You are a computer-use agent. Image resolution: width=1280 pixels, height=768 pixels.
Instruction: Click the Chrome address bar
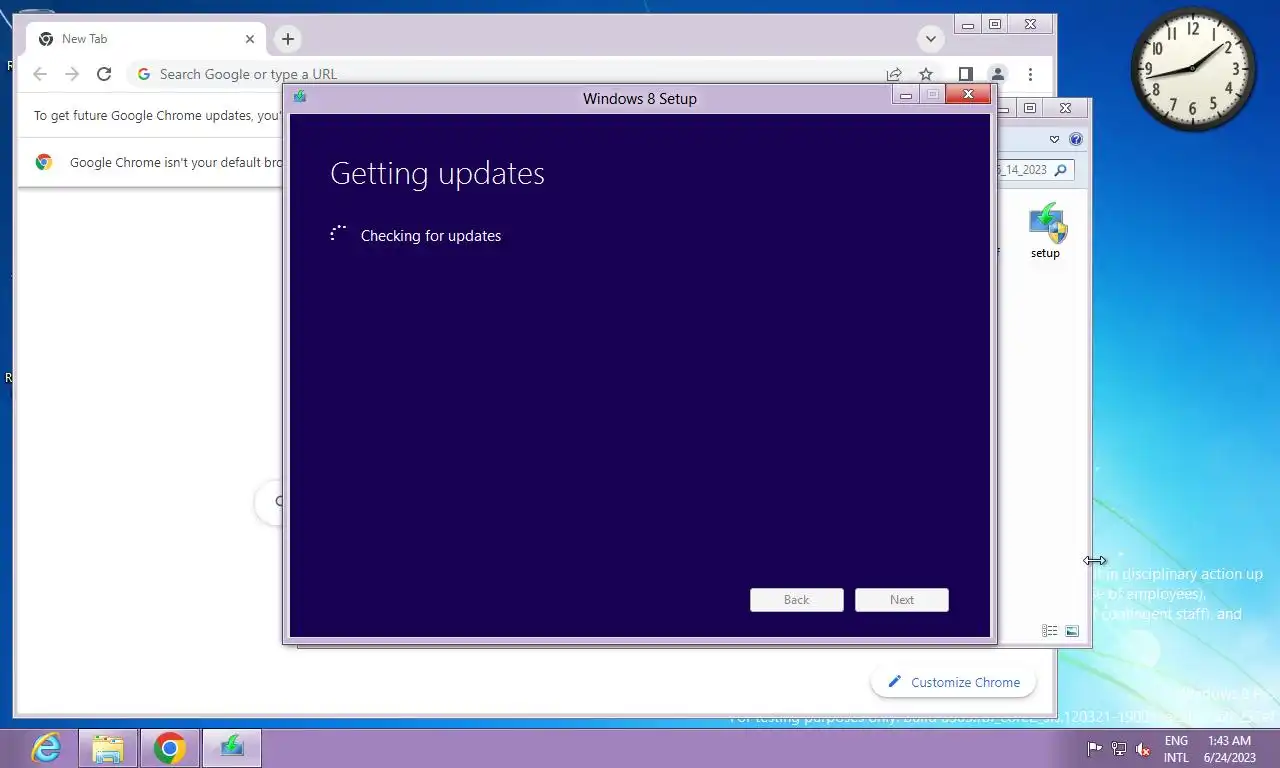click(x=510, y=74)
